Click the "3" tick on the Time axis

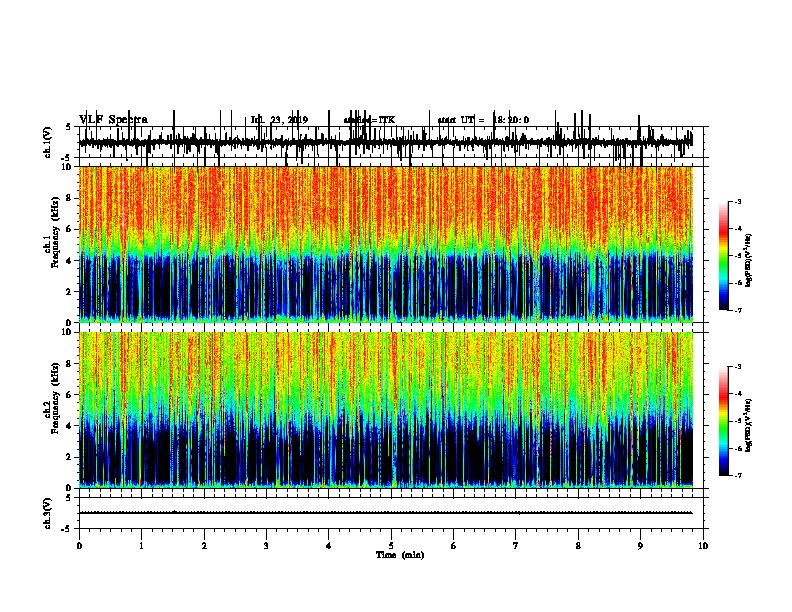pos(266,546)
